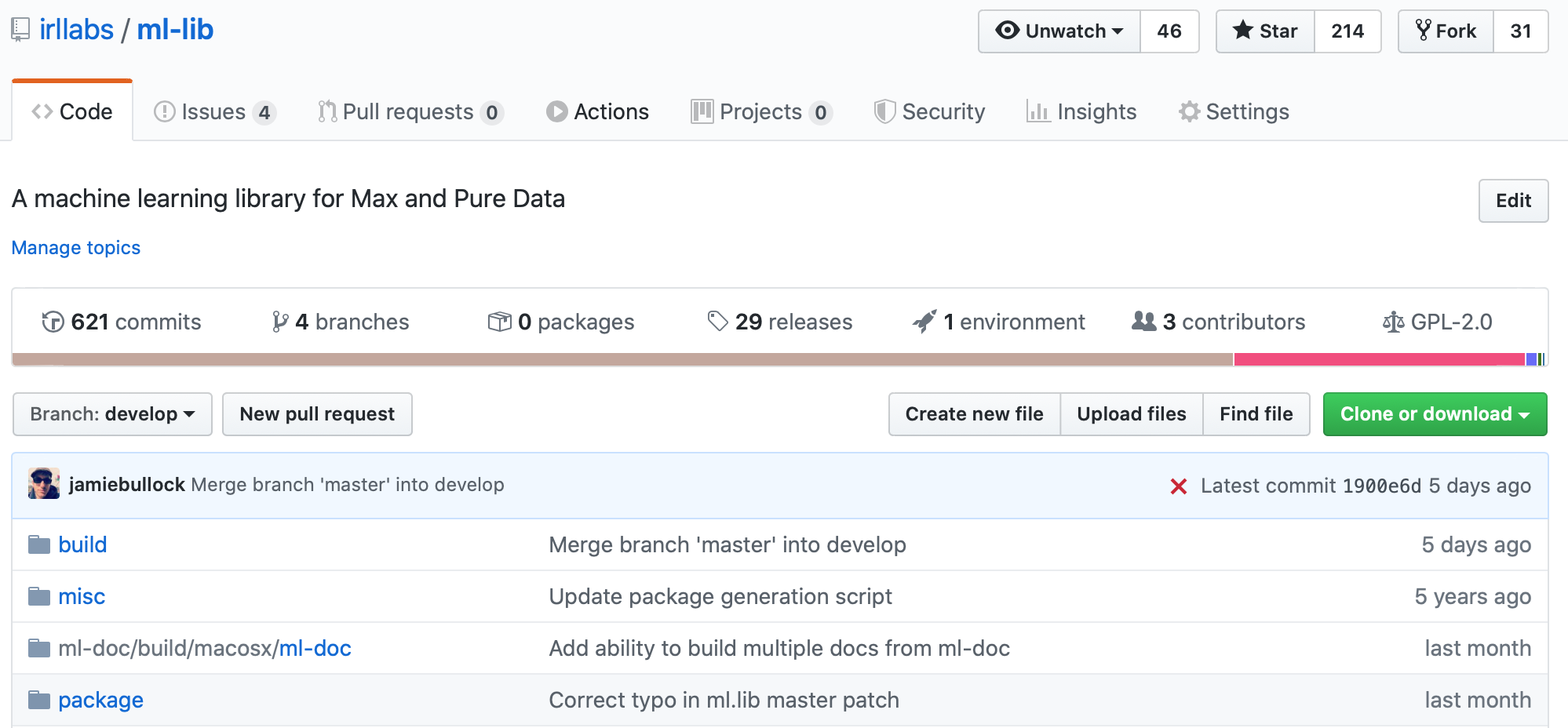Click the red failed-status X icon
This screenshot has height=728, width=1568.
pos(1178,486)
